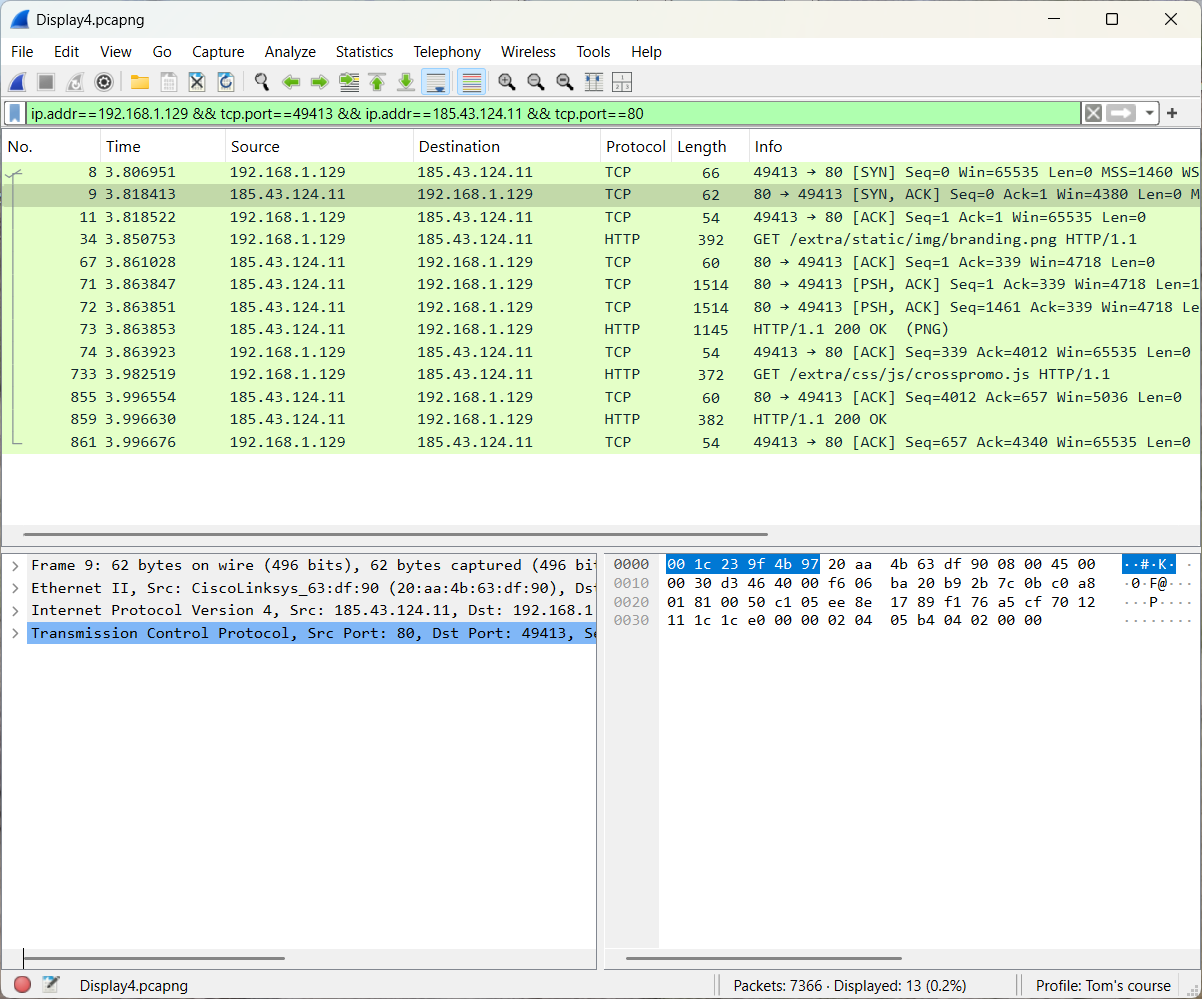The width and height of the screenshot is (1202, 999).
Task: Expand the Ethernet II details row
Action: click(x=15, y=588)
